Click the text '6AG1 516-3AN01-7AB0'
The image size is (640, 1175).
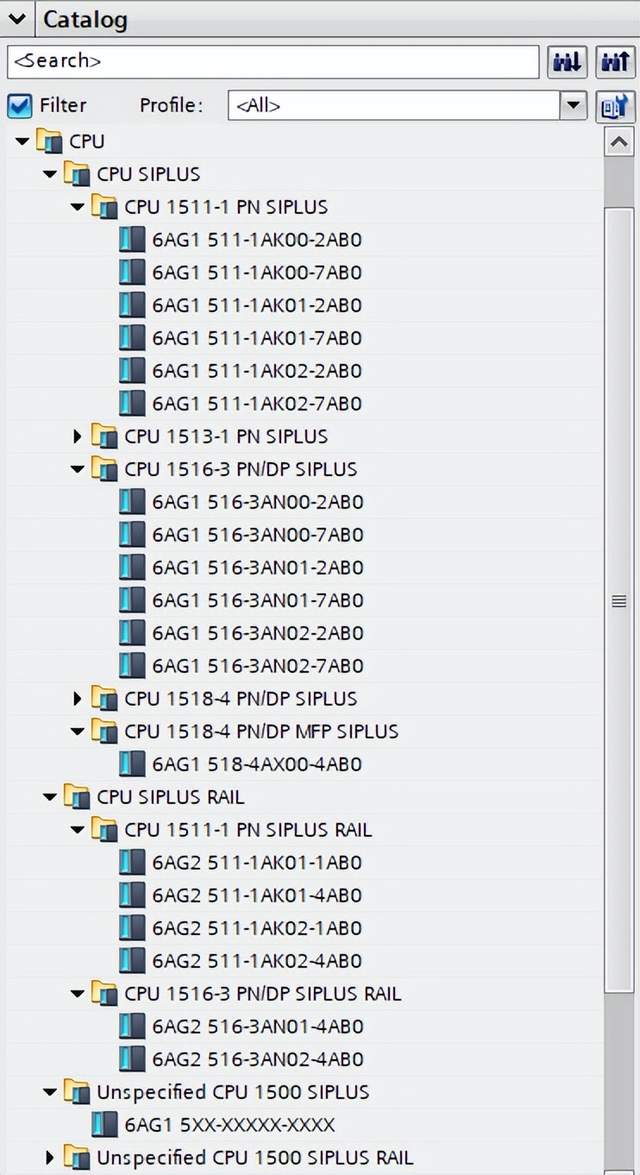tap(258, 600)
